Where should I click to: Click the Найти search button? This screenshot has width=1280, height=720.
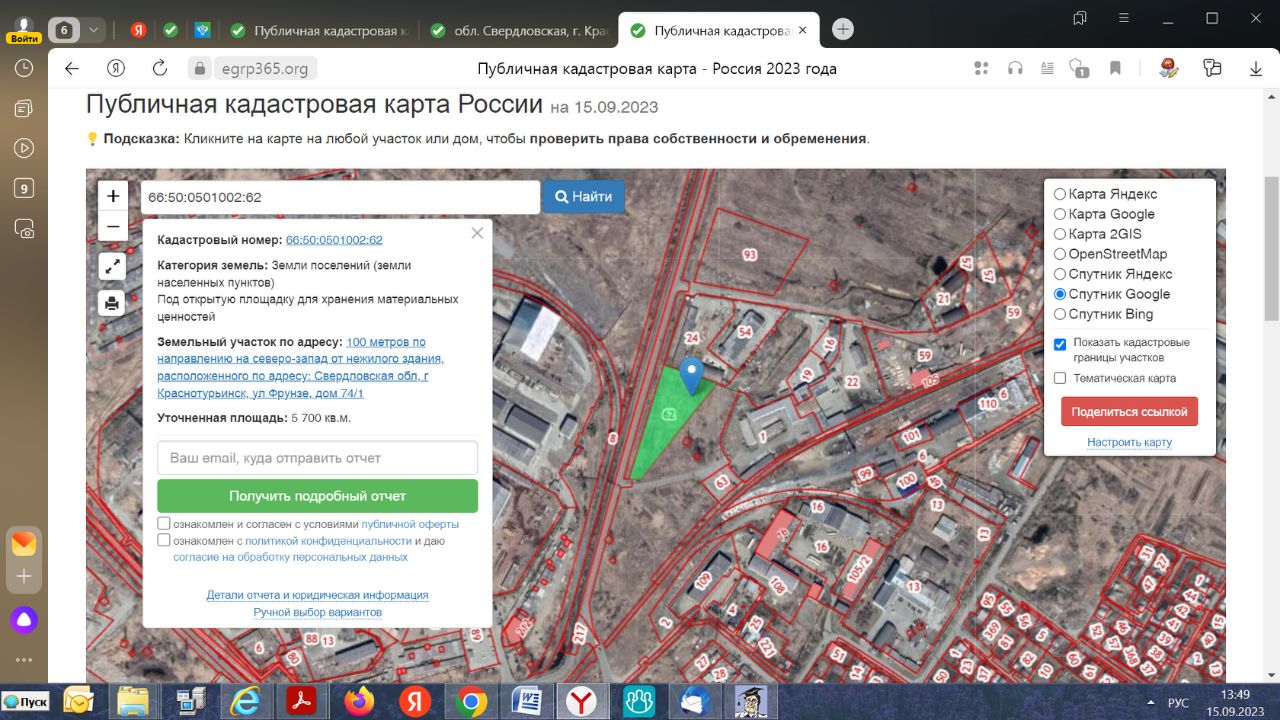[584, 197]
